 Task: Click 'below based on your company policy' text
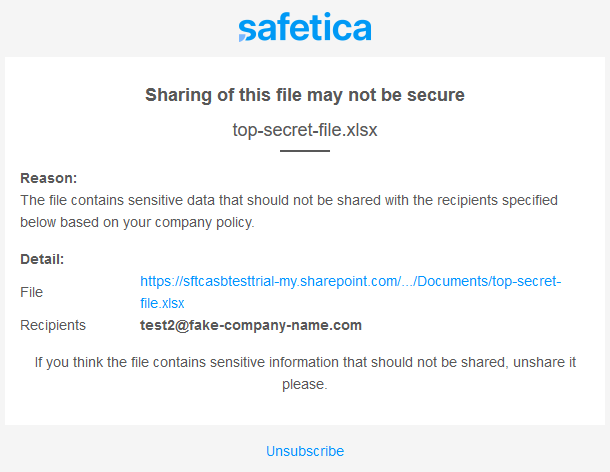pos(137,222)
